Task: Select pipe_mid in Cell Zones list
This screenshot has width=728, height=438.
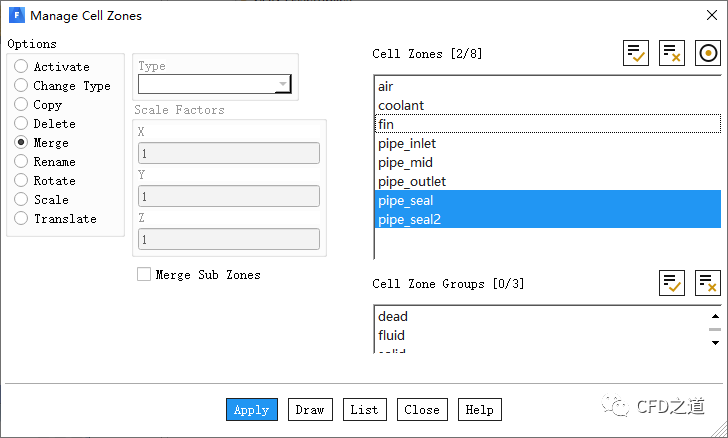Action: pyautogui.click(x=407, y=162)
